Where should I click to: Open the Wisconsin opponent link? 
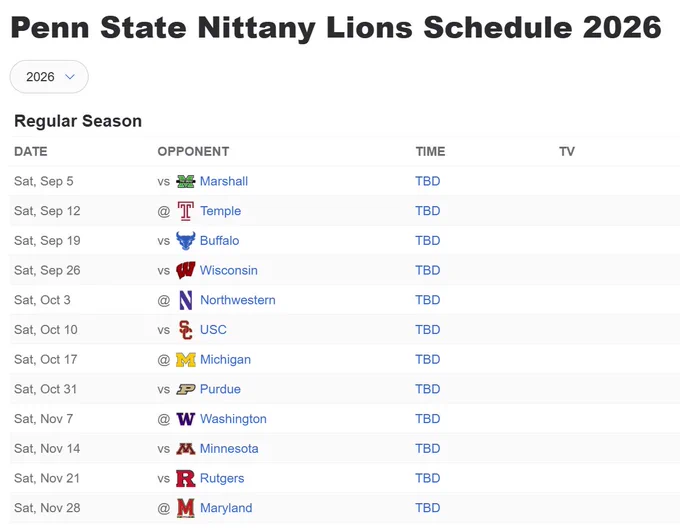(x=229, y=270)
